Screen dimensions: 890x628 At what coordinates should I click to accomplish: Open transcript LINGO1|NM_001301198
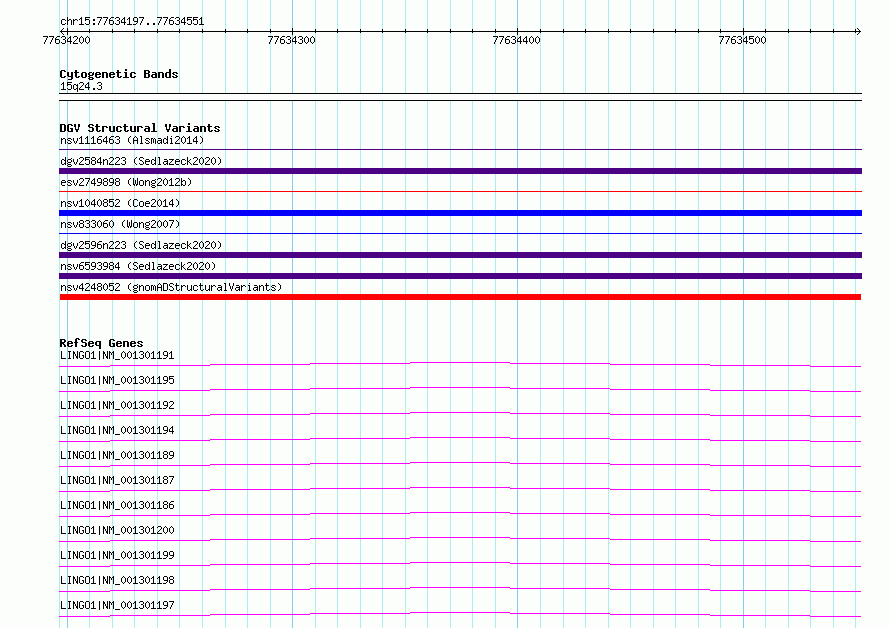point(117,580)
